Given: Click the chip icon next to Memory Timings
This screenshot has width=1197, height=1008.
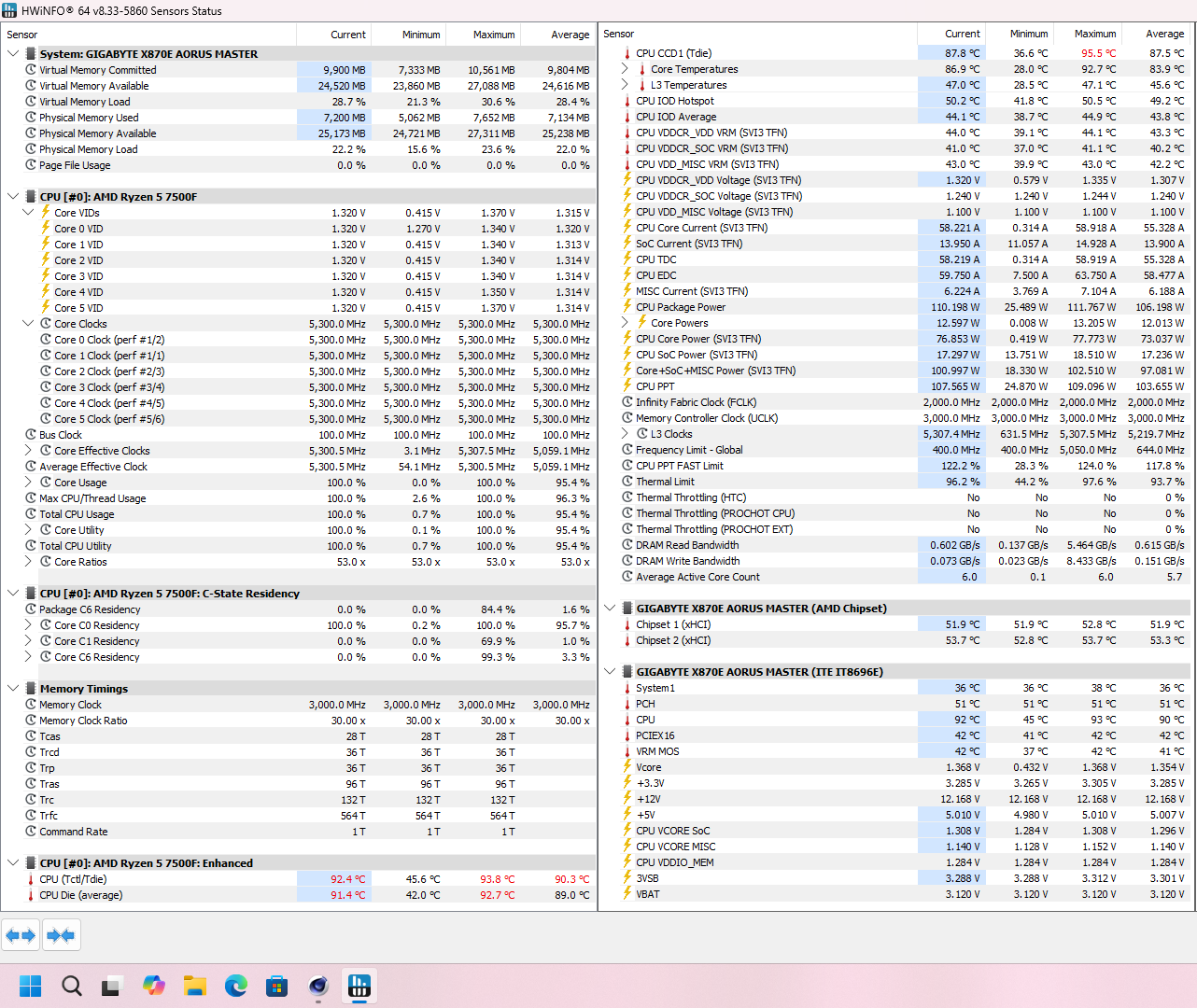Looking at the screenshot, I should (x=31, y=689).
